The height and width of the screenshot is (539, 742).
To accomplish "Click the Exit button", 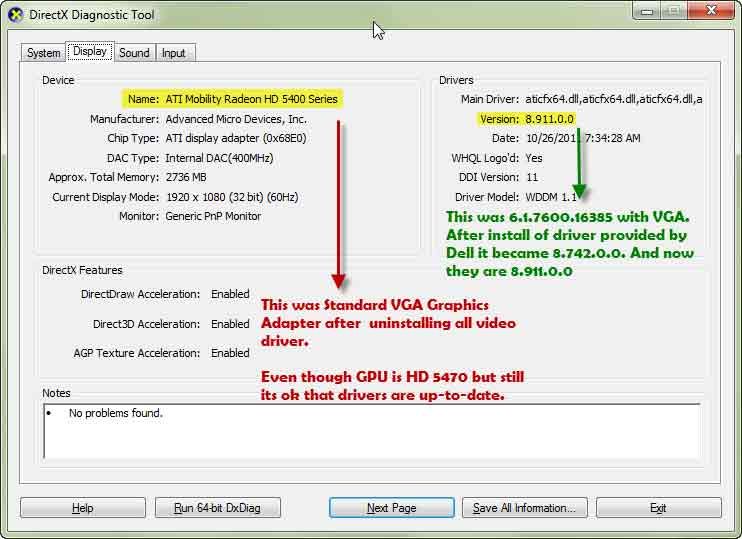I will [659, 508].
